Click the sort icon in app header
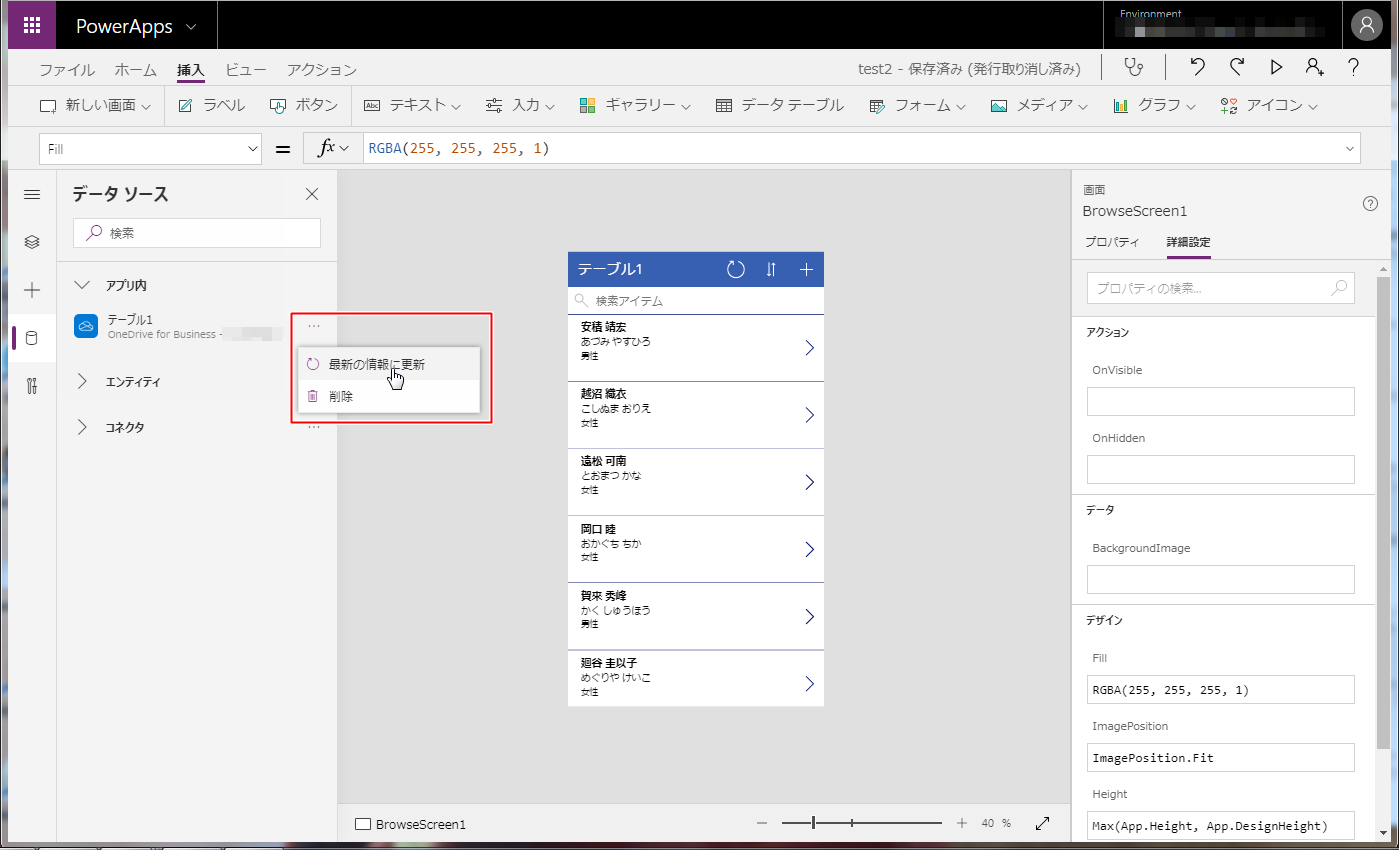 pyautogui.click(x=771, y=269)
